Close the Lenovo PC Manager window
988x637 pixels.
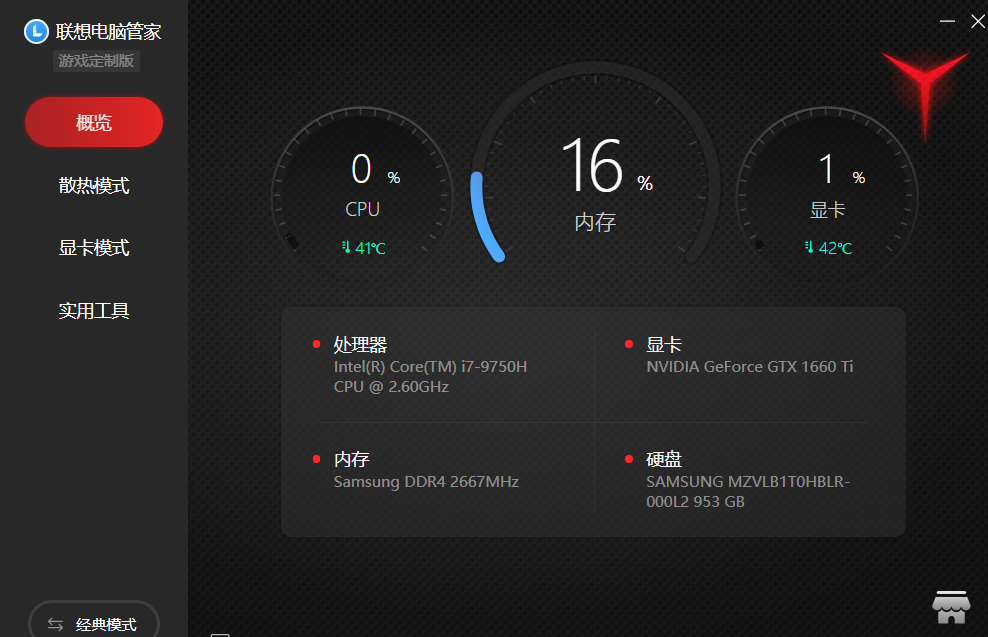click(x=978, y=21)
